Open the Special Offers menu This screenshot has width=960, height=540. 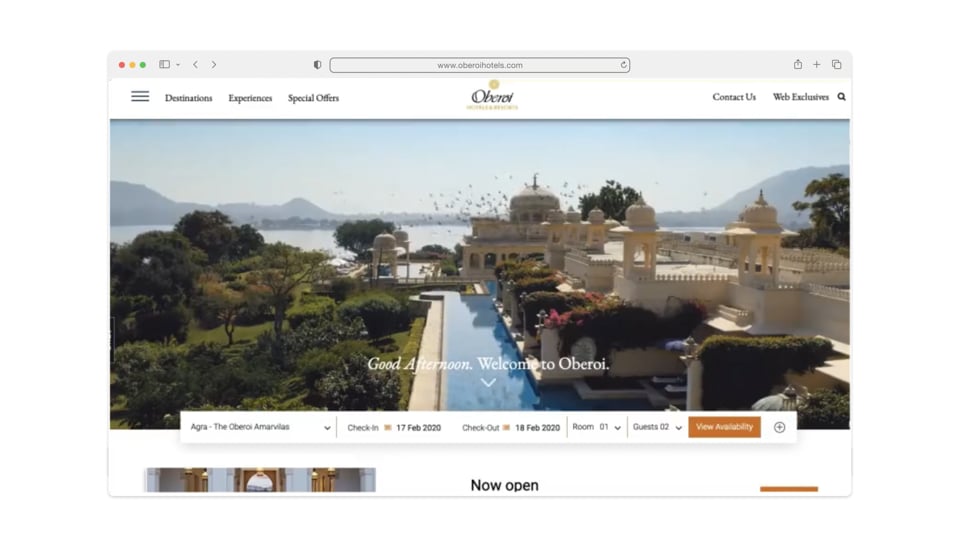click(x=313, y=98)
